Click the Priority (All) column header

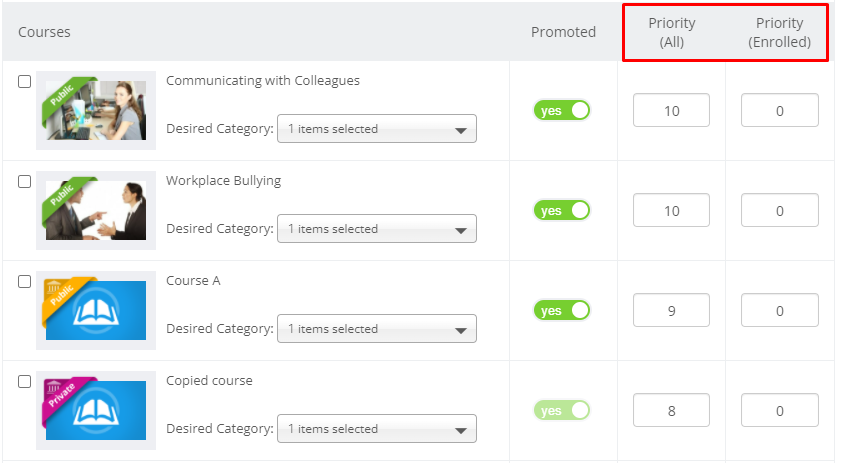671,32
